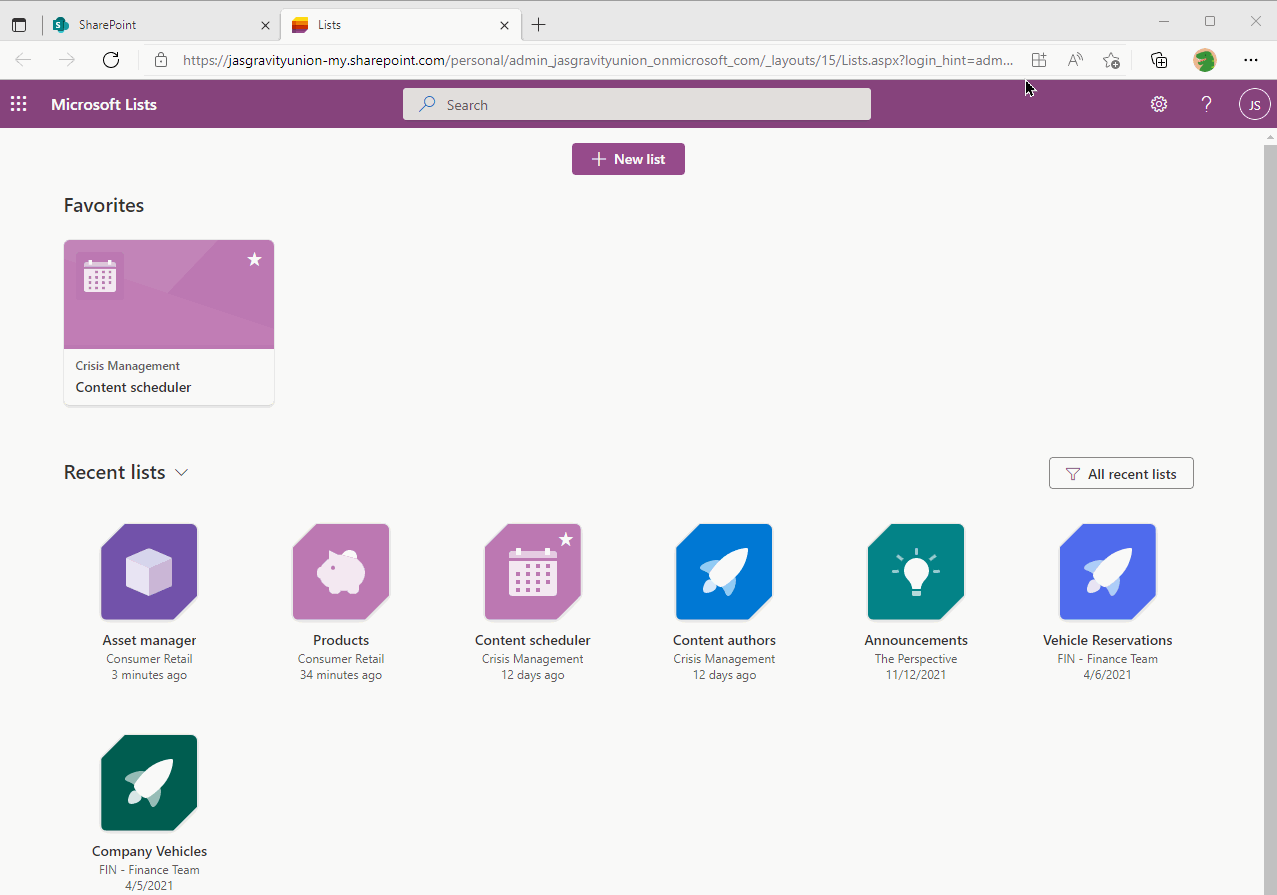Click the Announcements list name
Screen dimensions: 1277x895
point(916,640)
